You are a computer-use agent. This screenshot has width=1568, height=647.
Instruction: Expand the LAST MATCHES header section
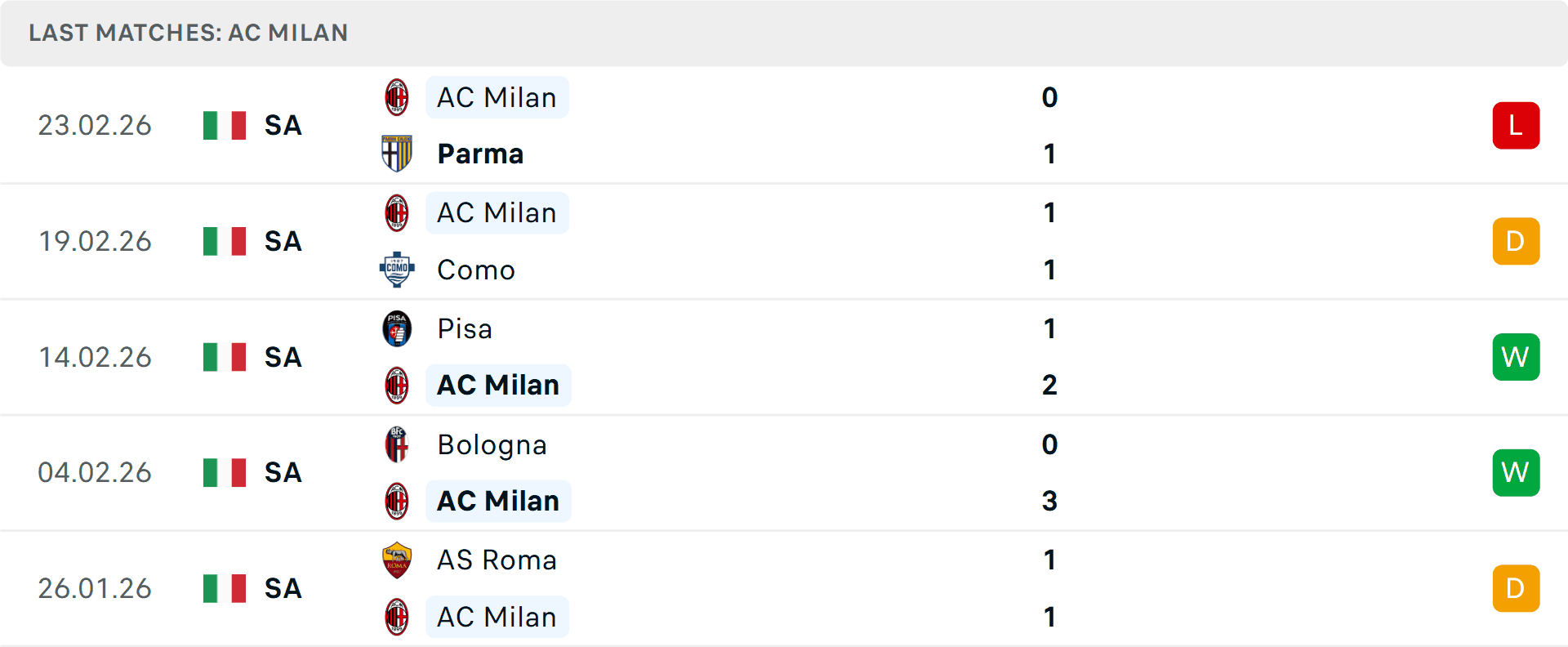(x=188, y=33)
